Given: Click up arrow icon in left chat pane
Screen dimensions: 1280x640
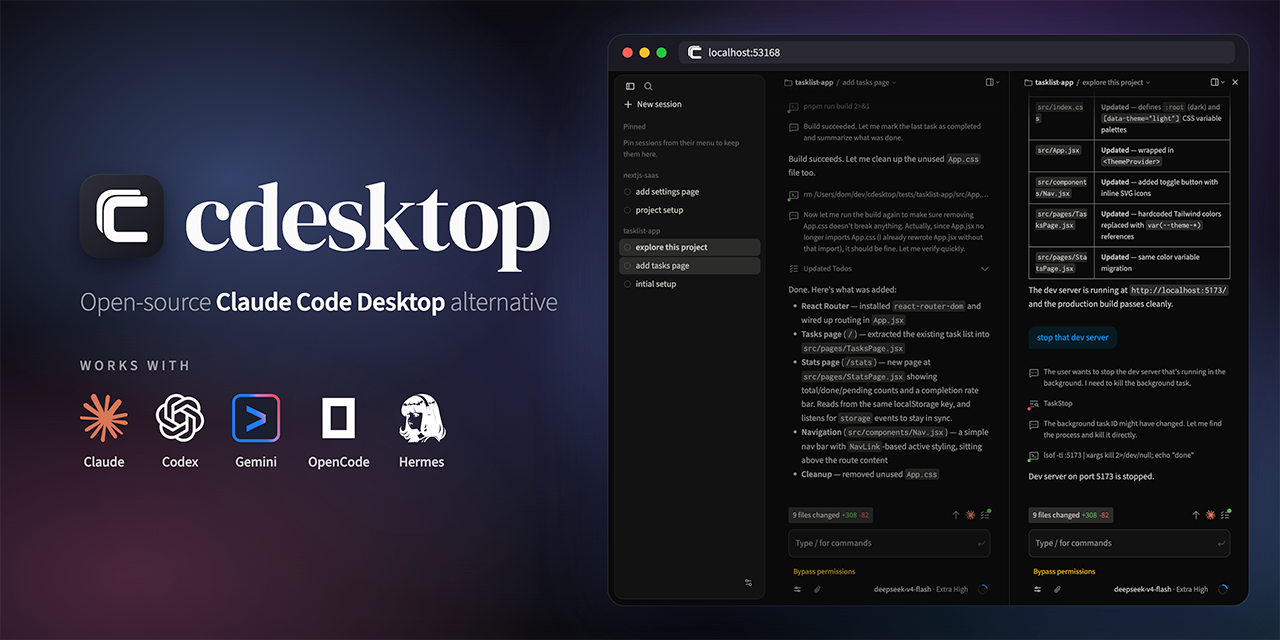Looking at the screenshot, I should tap(955, 515).
